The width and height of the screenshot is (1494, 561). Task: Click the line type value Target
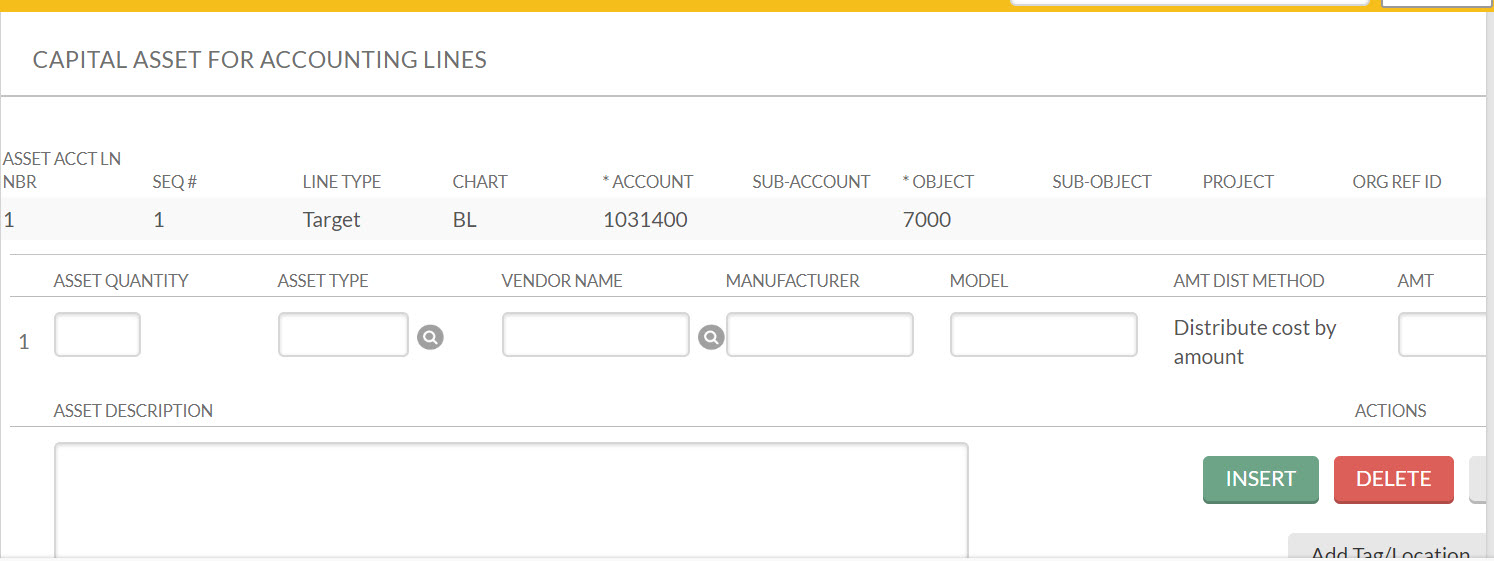coord(331,220)
